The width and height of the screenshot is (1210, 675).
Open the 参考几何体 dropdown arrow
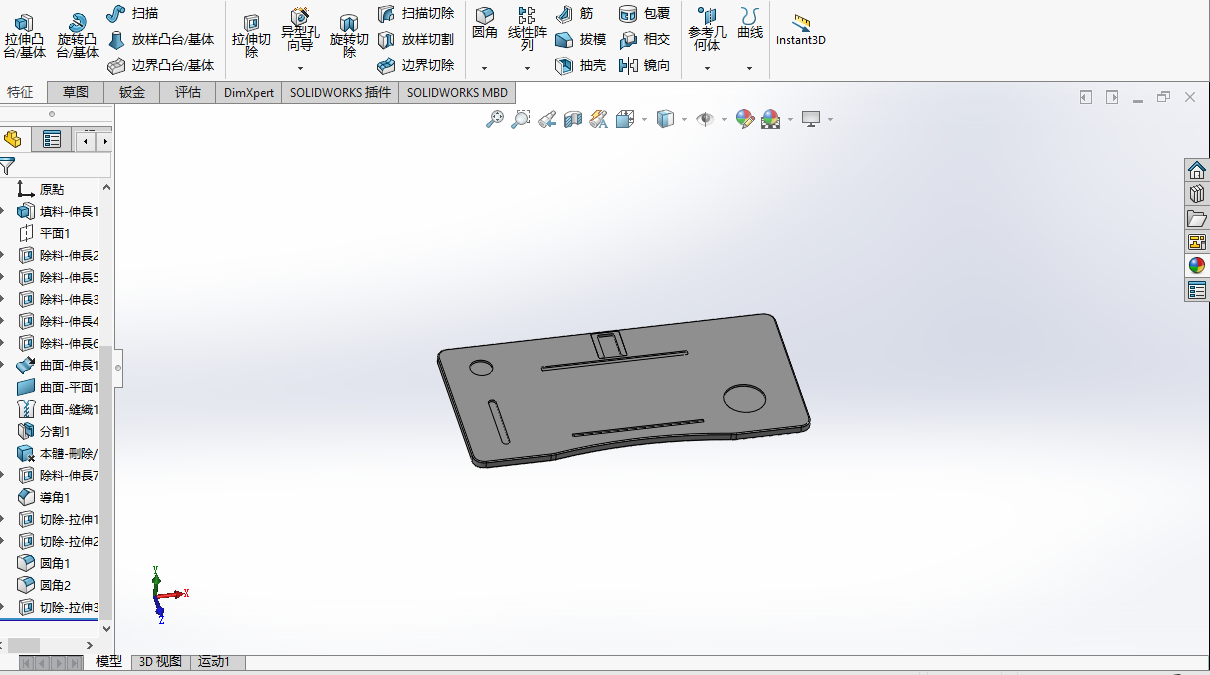[x=707, y=68]
